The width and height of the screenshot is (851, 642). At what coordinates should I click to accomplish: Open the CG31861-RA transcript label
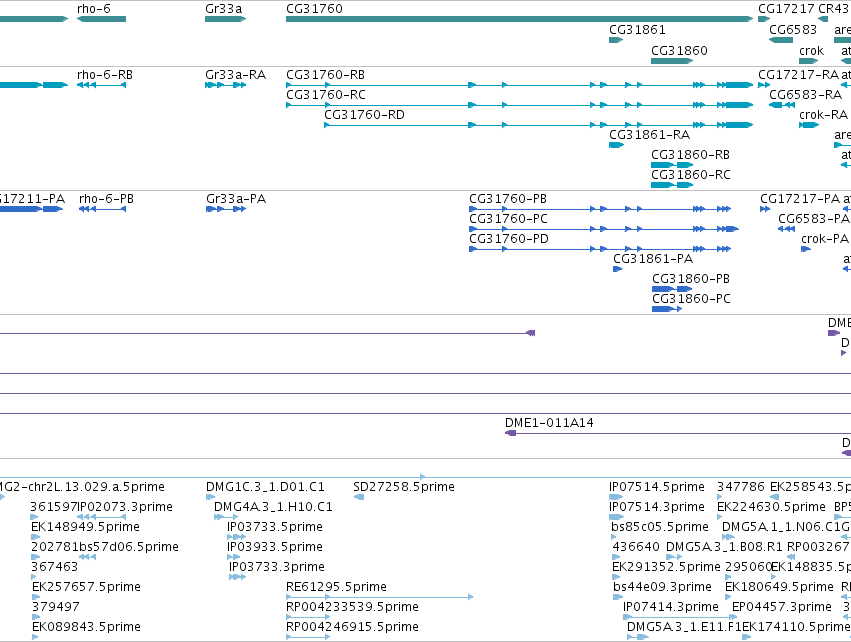650,135
